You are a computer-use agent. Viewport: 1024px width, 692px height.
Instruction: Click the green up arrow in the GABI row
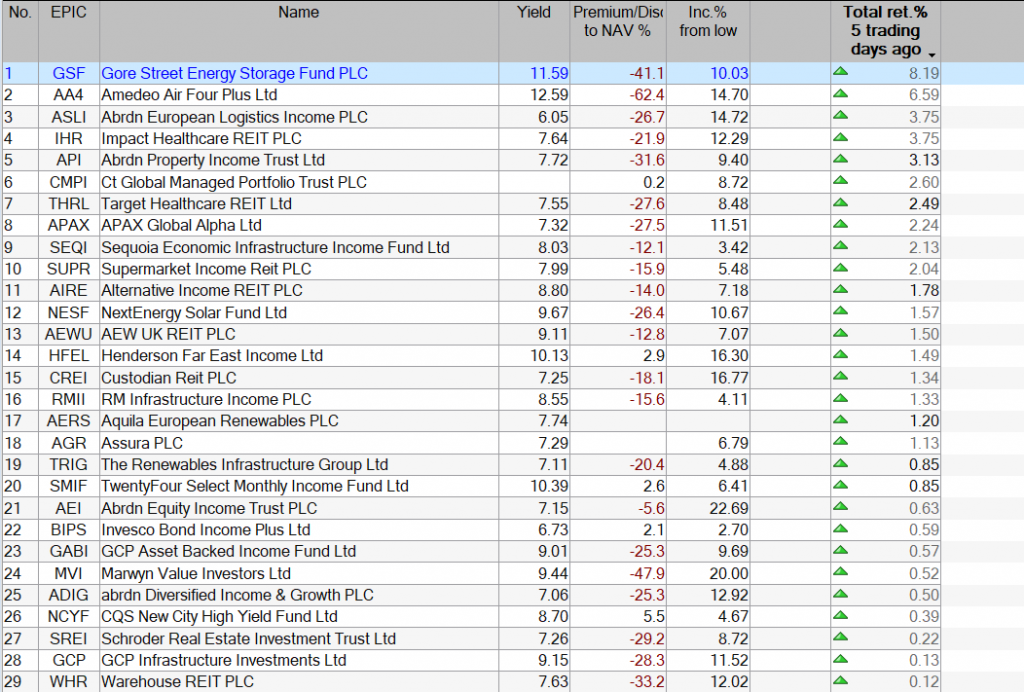pos(840,550)
